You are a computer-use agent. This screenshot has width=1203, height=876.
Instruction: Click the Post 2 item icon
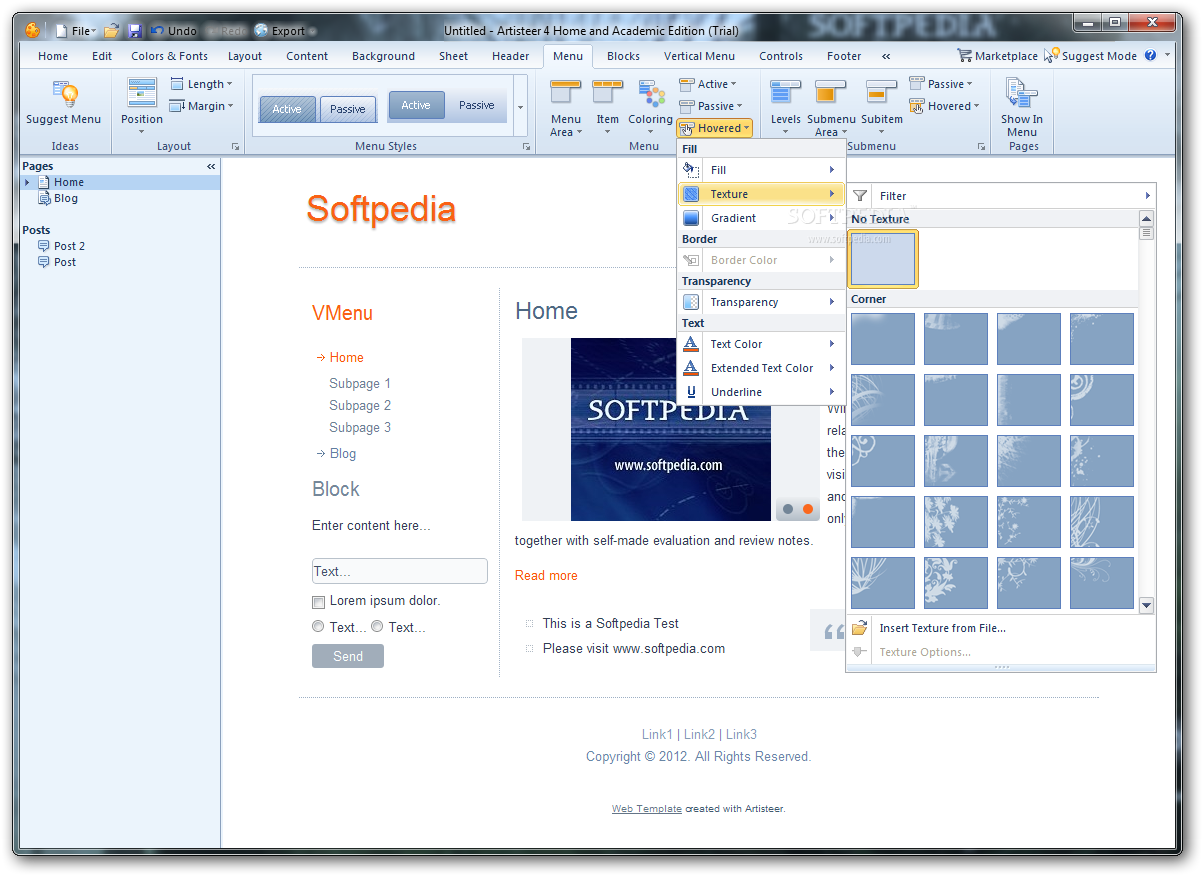point(44,246)
